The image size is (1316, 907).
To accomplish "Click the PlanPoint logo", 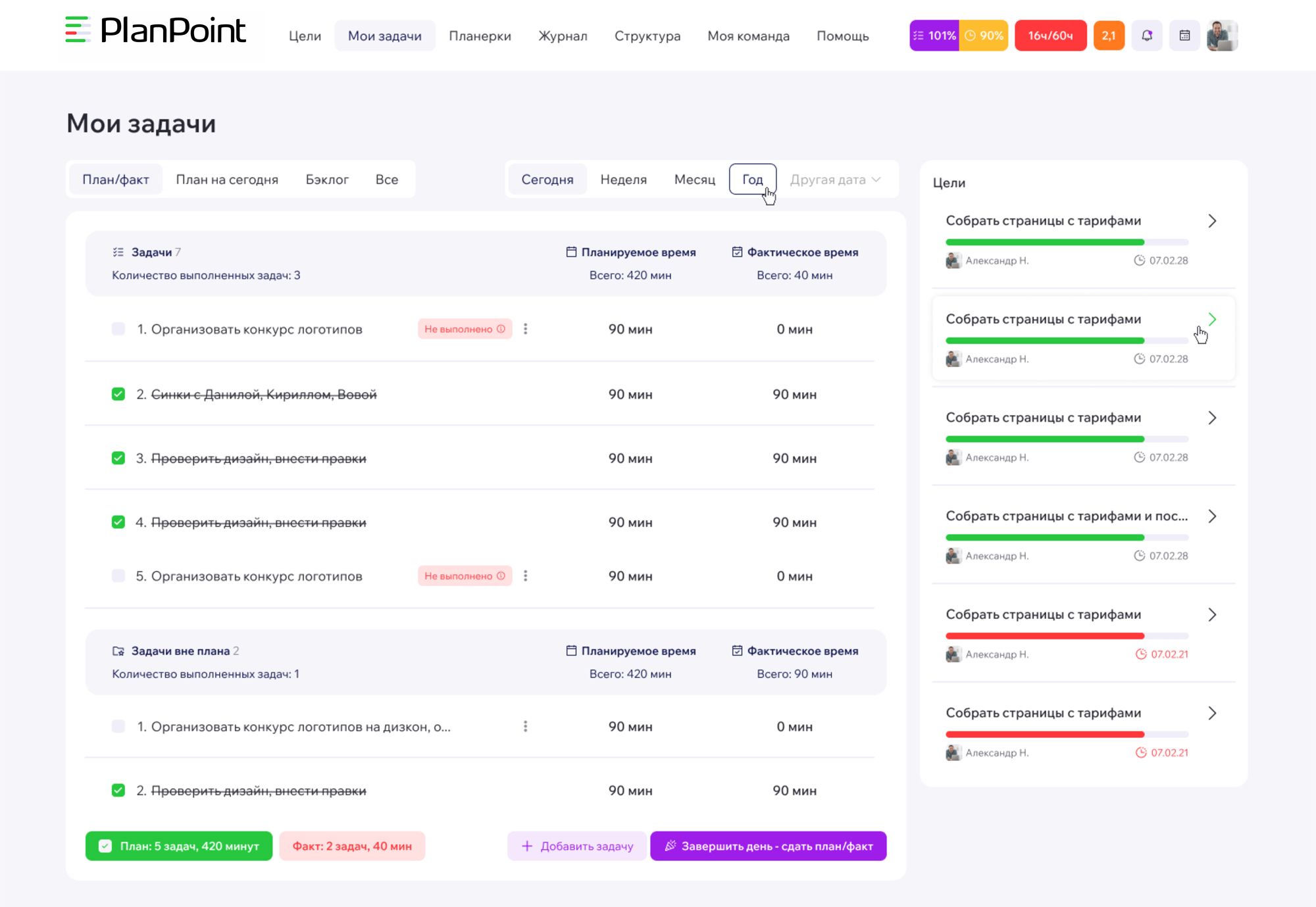I will [157, 30].
